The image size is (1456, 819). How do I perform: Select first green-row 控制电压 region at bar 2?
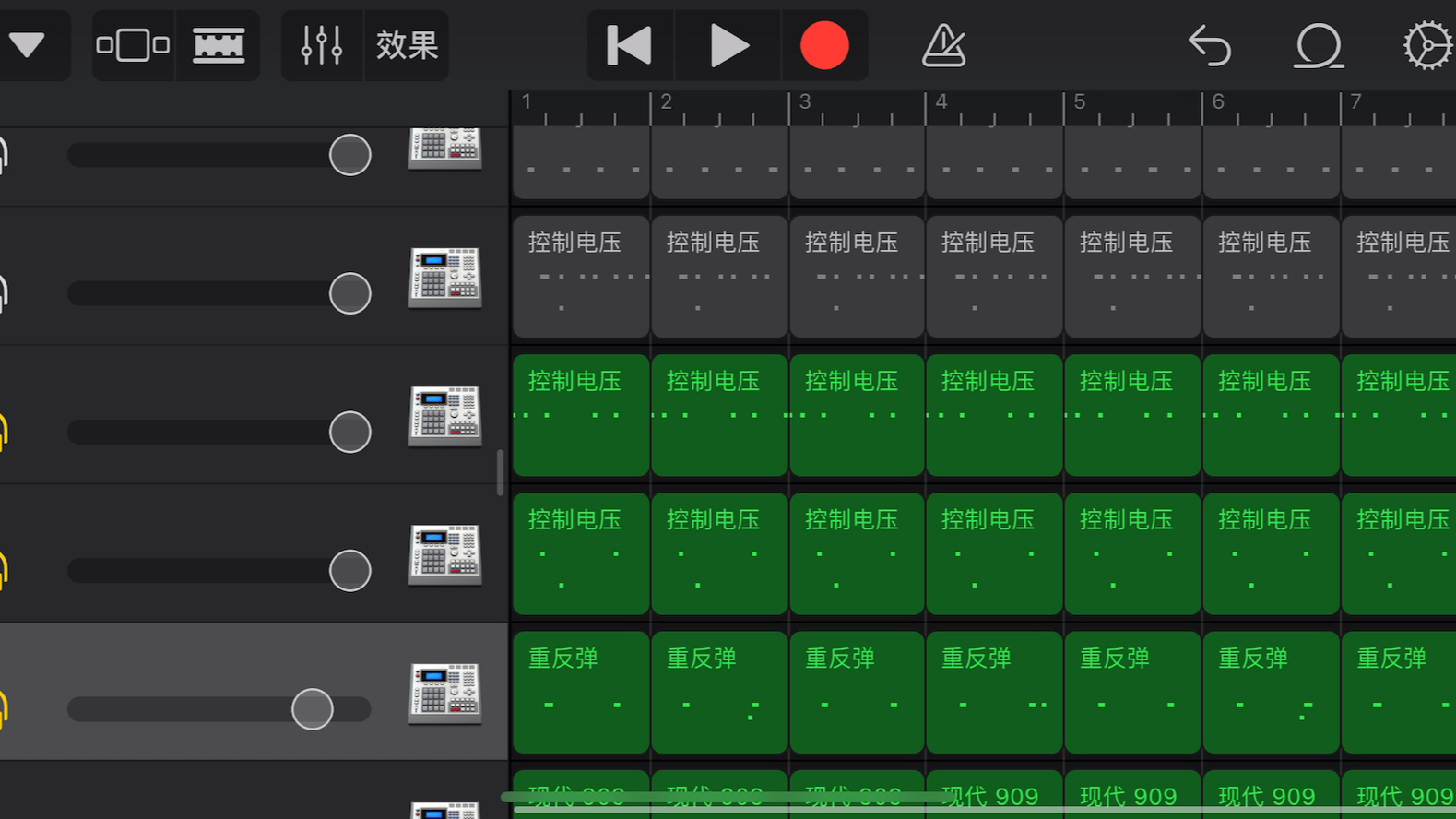(x=719, y=415)
